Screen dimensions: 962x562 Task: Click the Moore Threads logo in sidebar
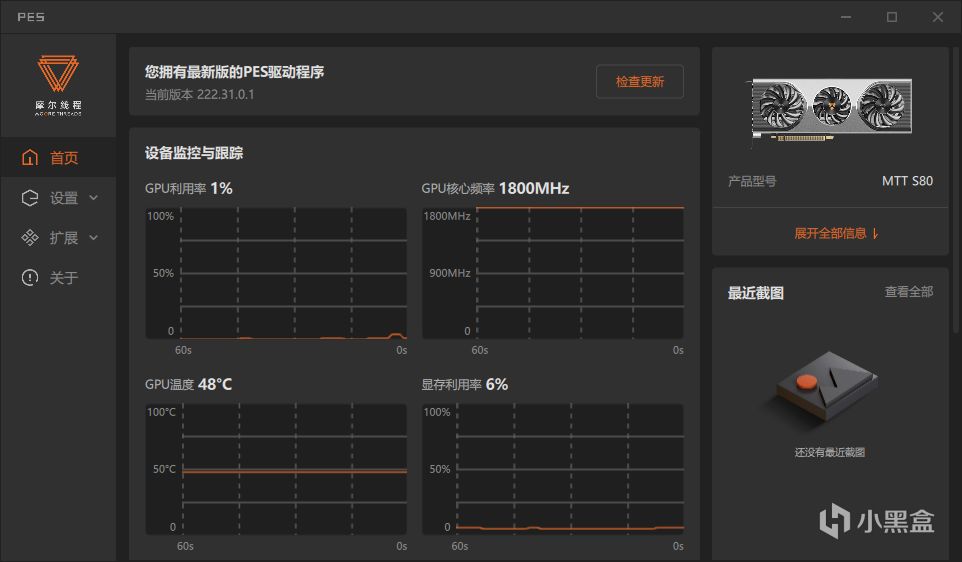coord(58,85)
